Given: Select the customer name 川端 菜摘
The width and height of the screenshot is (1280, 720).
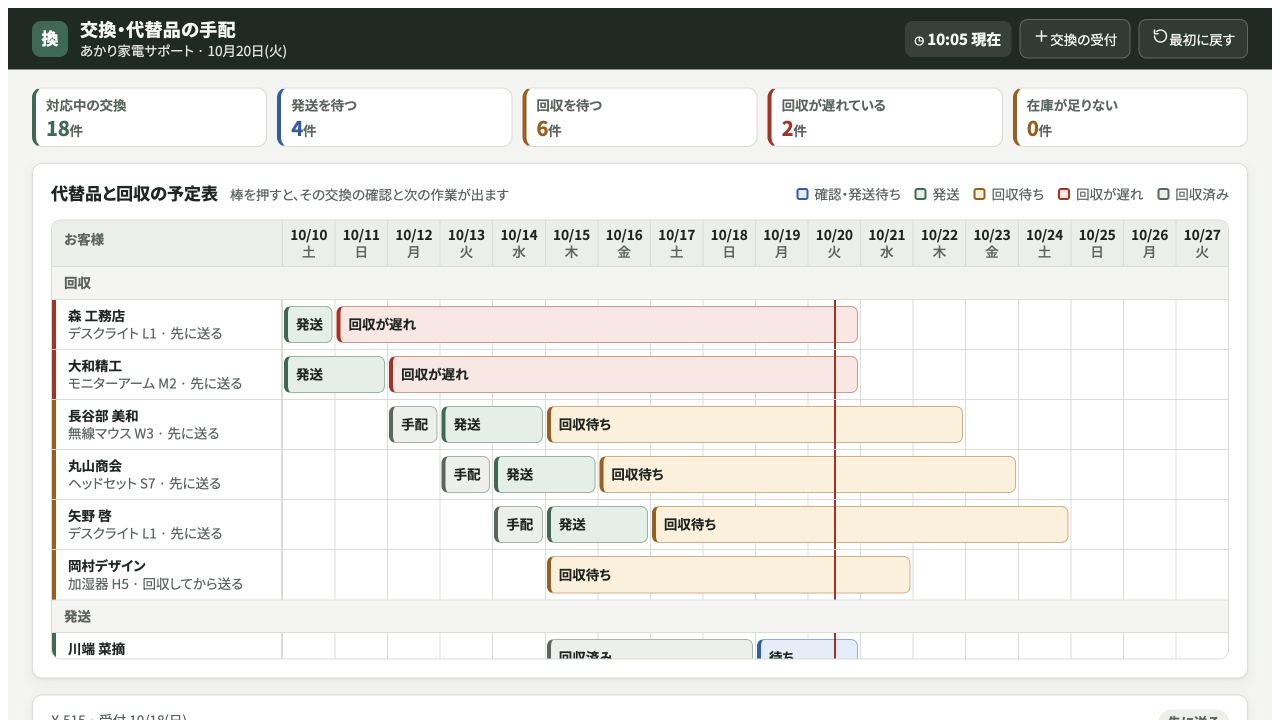Looking at the screenshot, I should click(96, 649).
